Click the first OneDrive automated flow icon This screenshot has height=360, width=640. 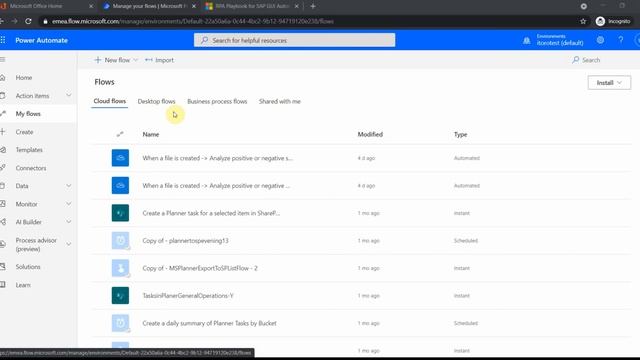tap(120, 158)
